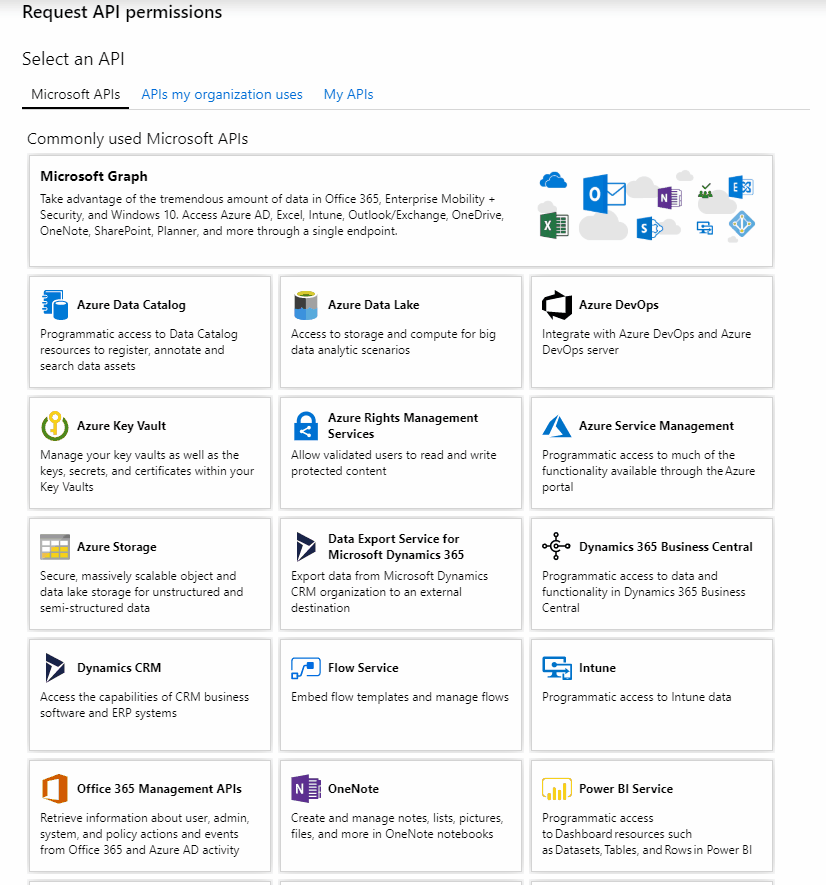Pick the Dynamics CRM title
Screen dimensions: 826x885
[x=119, y=668]
